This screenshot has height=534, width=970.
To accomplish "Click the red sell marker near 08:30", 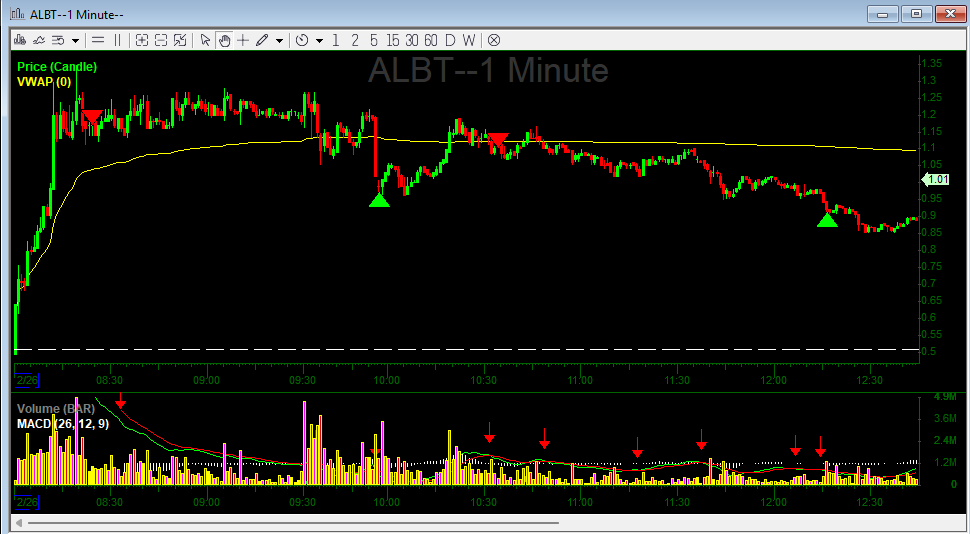I will [92, 116].
